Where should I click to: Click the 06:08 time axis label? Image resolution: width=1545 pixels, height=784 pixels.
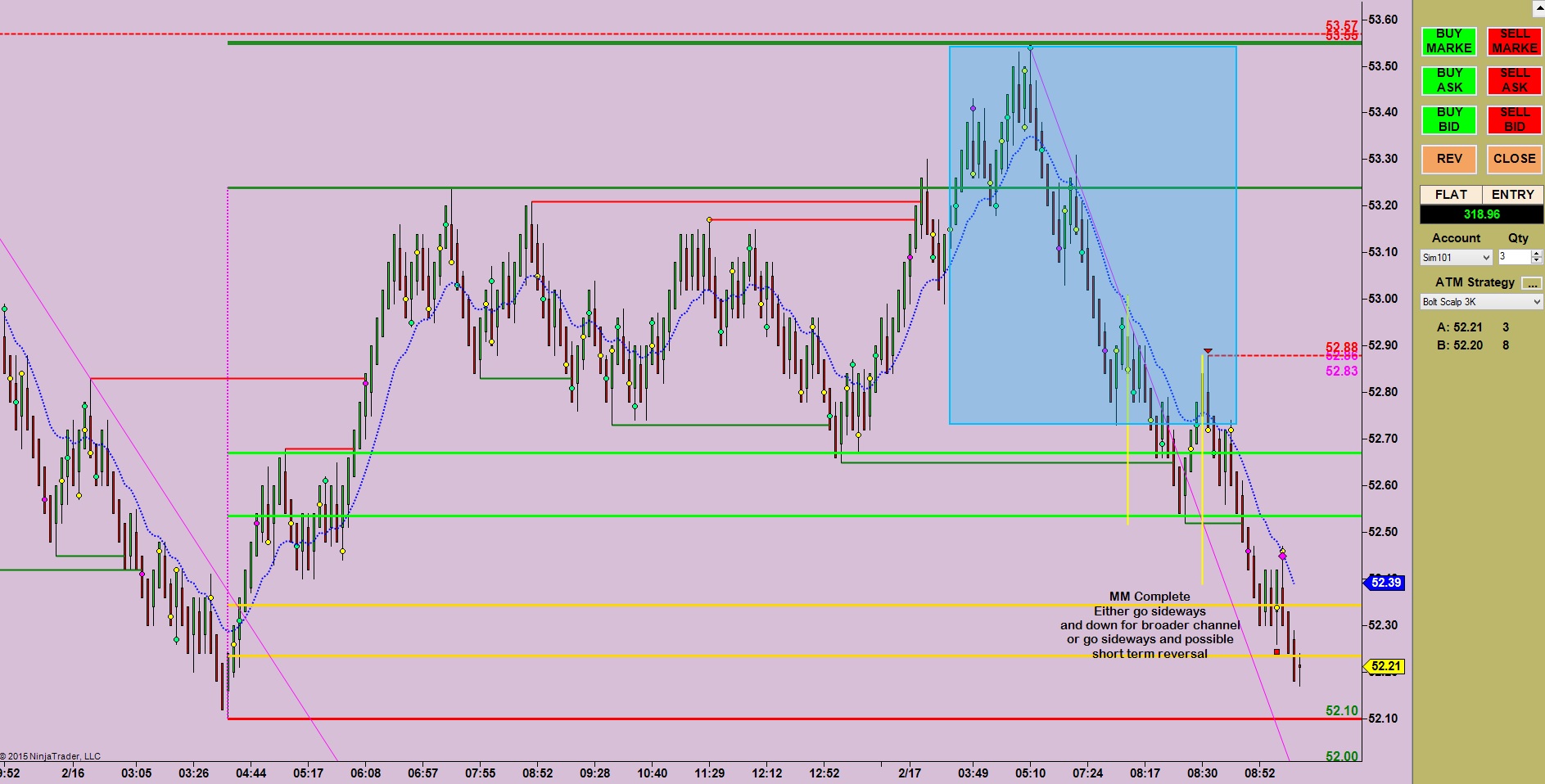click(x=365, y=773)
